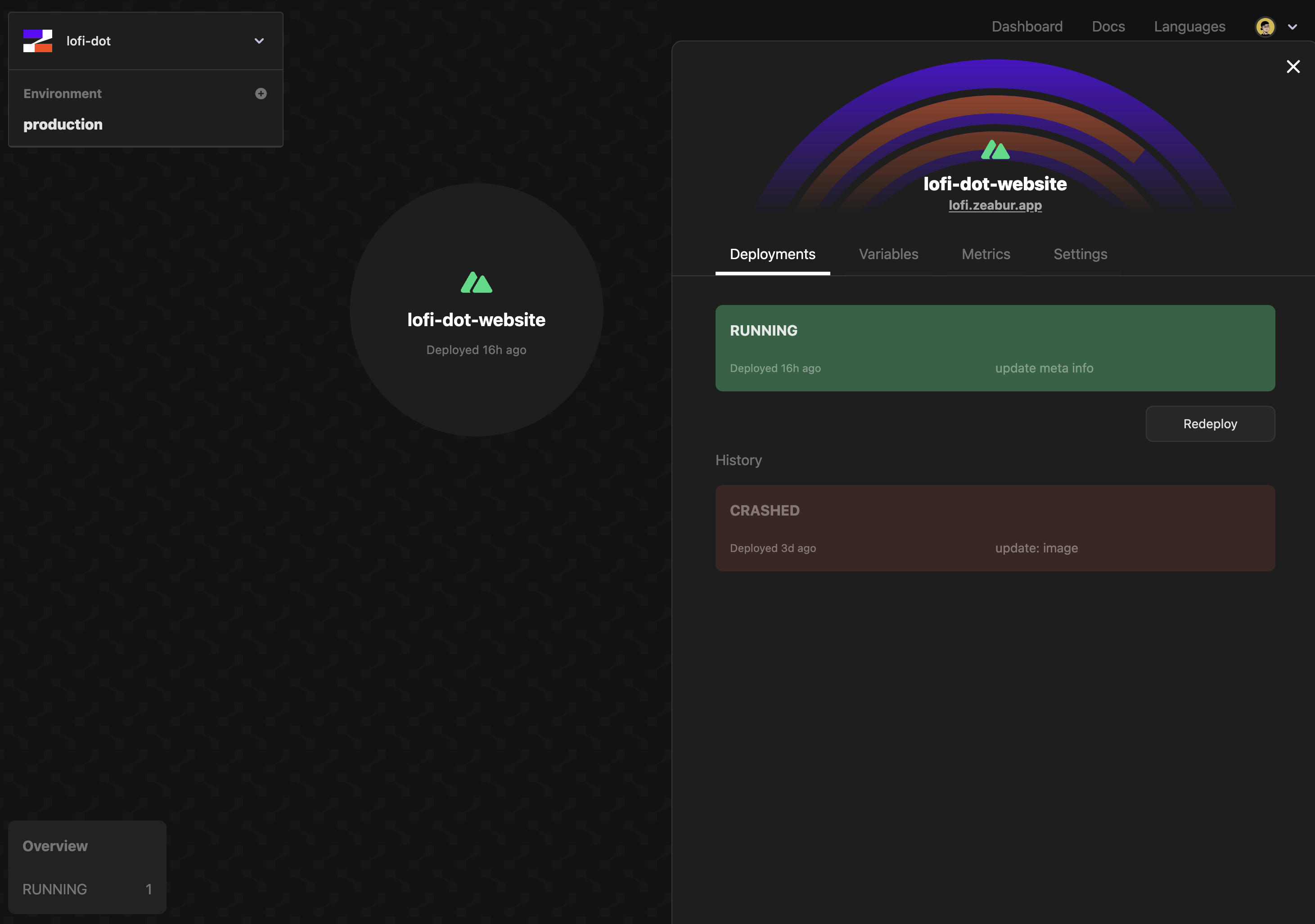Open the CRASHED deployment in History
The height and width of the screenshot is (924, 1315).
click(994, 528)
